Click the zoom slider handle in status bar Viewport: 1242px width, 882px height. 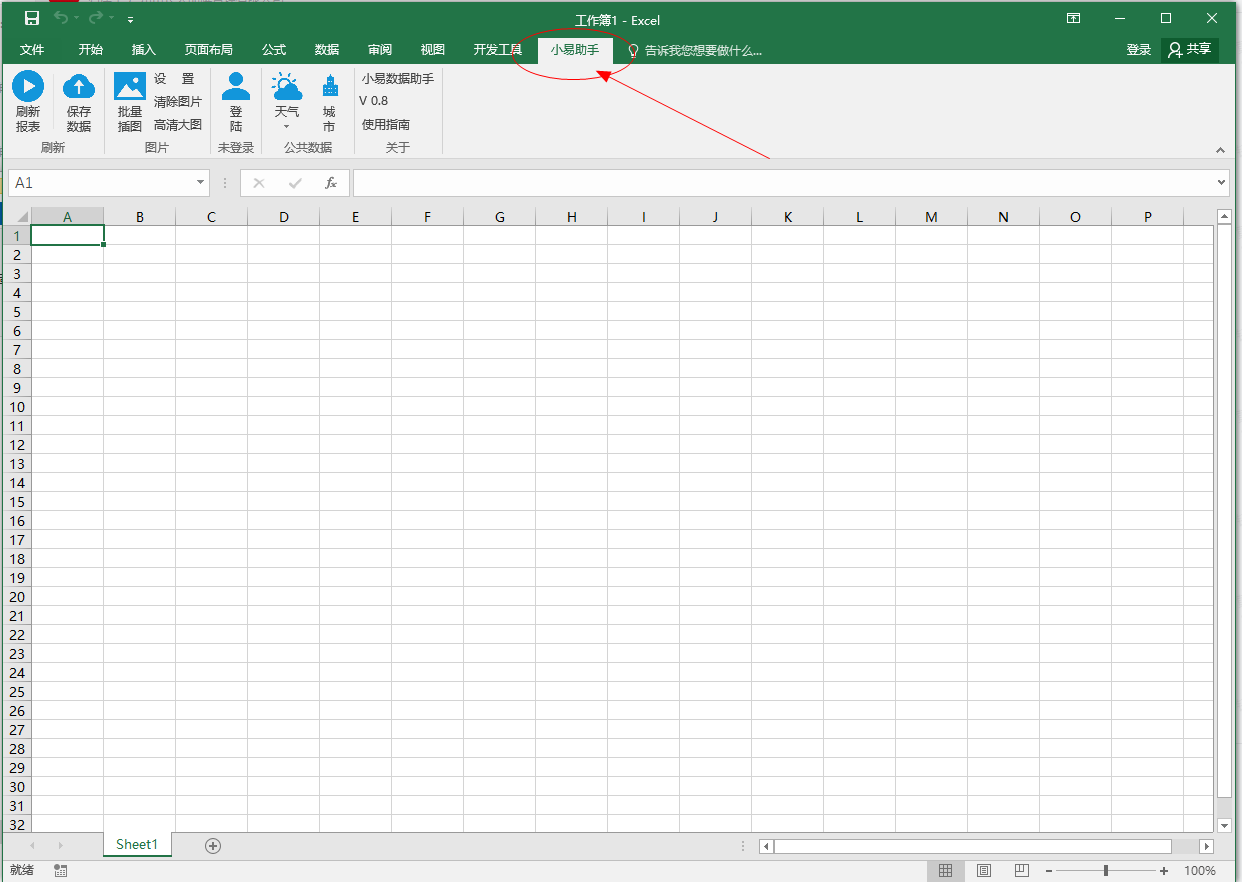(x=1105, y=871)
